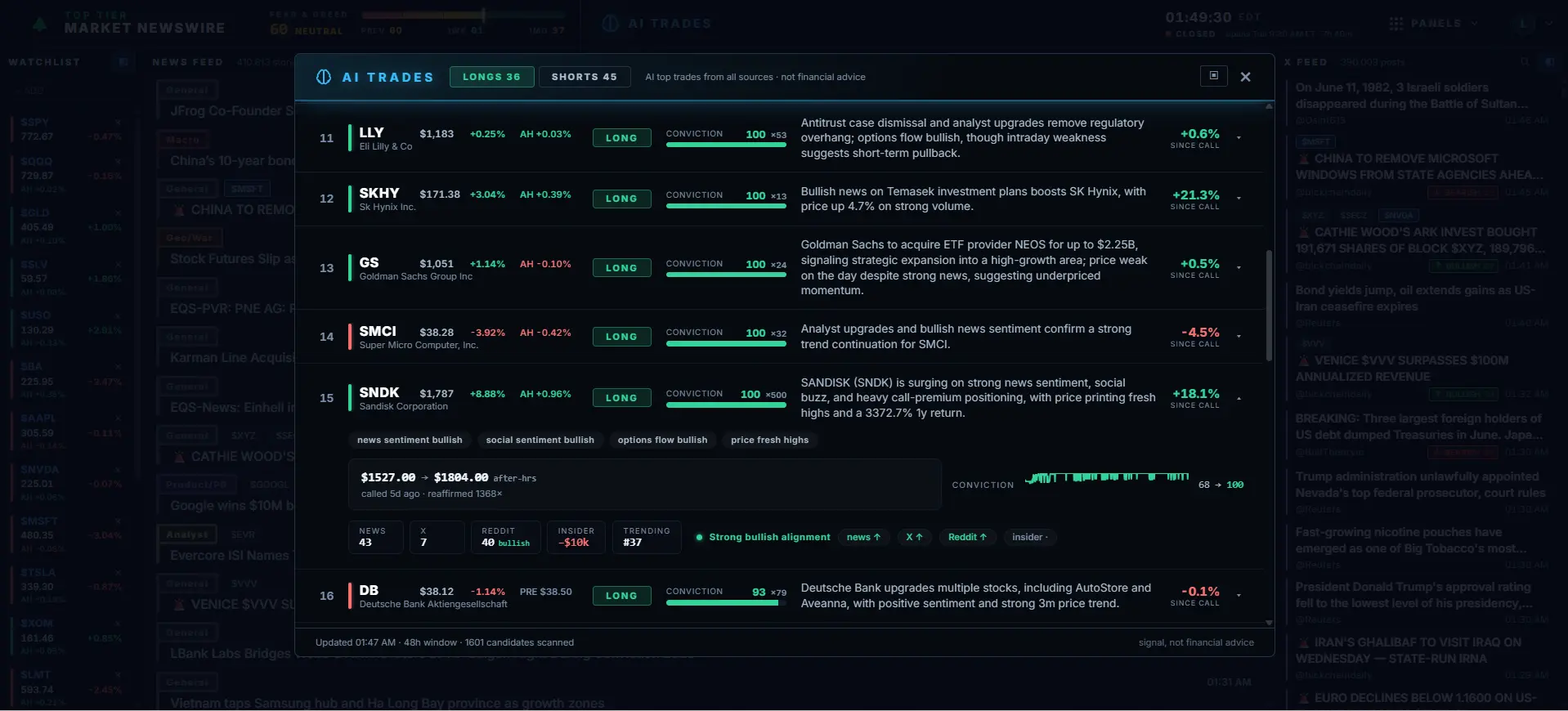Collapse the SNDK trade row arrow
The image size is (1568, 711).
(1239, 398)
